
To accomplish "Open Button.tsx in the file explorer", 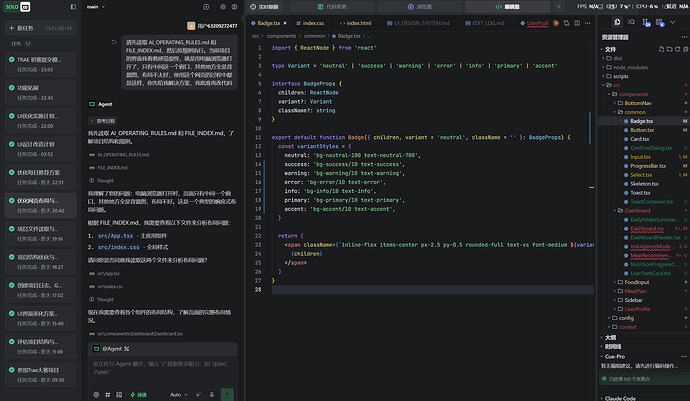I will (642, 130).
